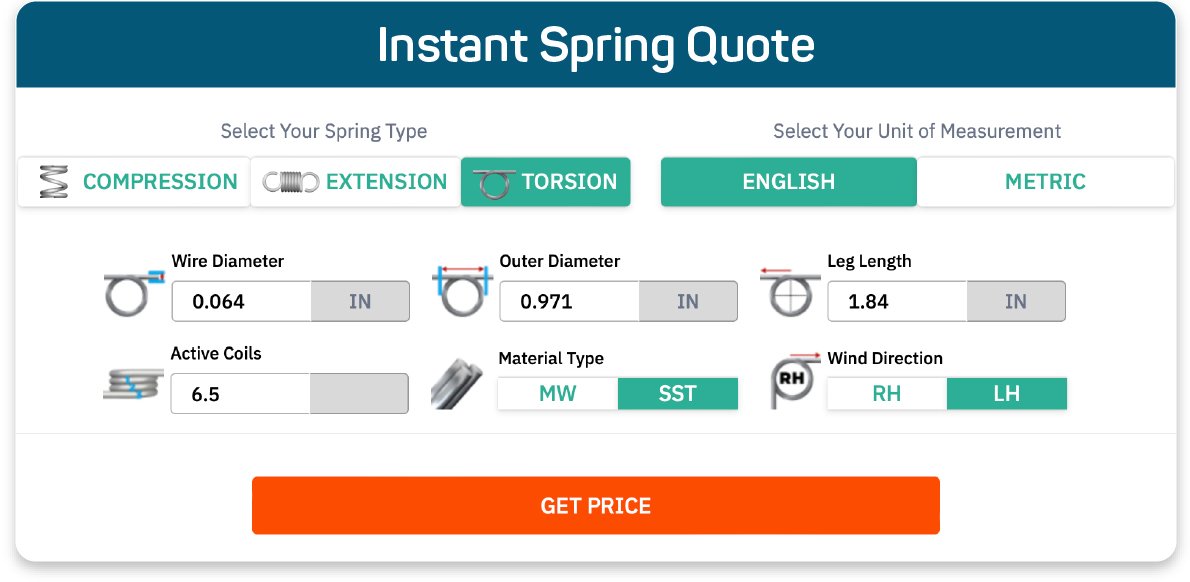Click the leg length diagram icon
This screenshot has width=1190, height=582.
click(x=789, y=292)
